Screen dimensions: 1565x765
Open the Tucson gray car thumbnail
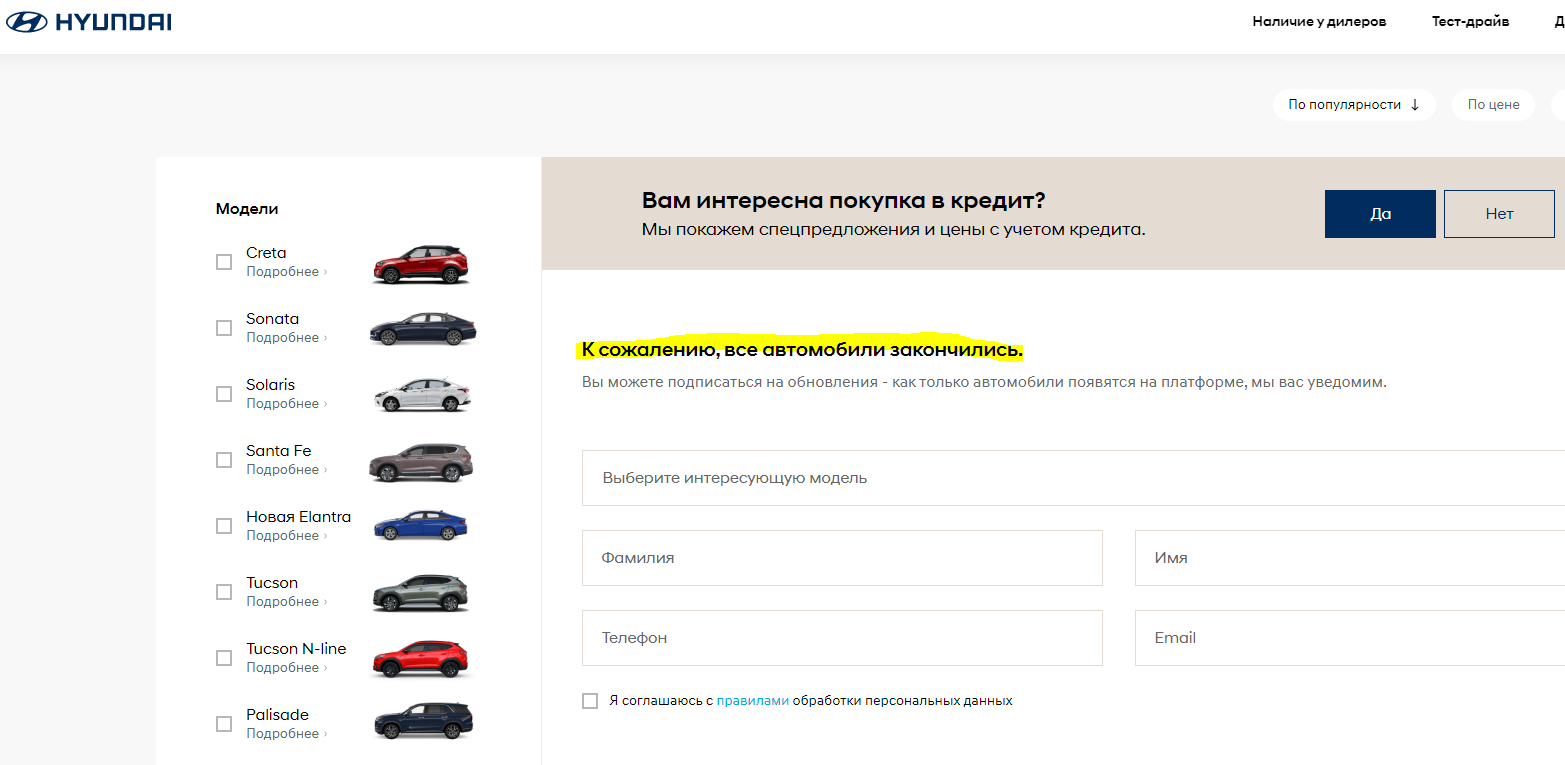(421, 593)
